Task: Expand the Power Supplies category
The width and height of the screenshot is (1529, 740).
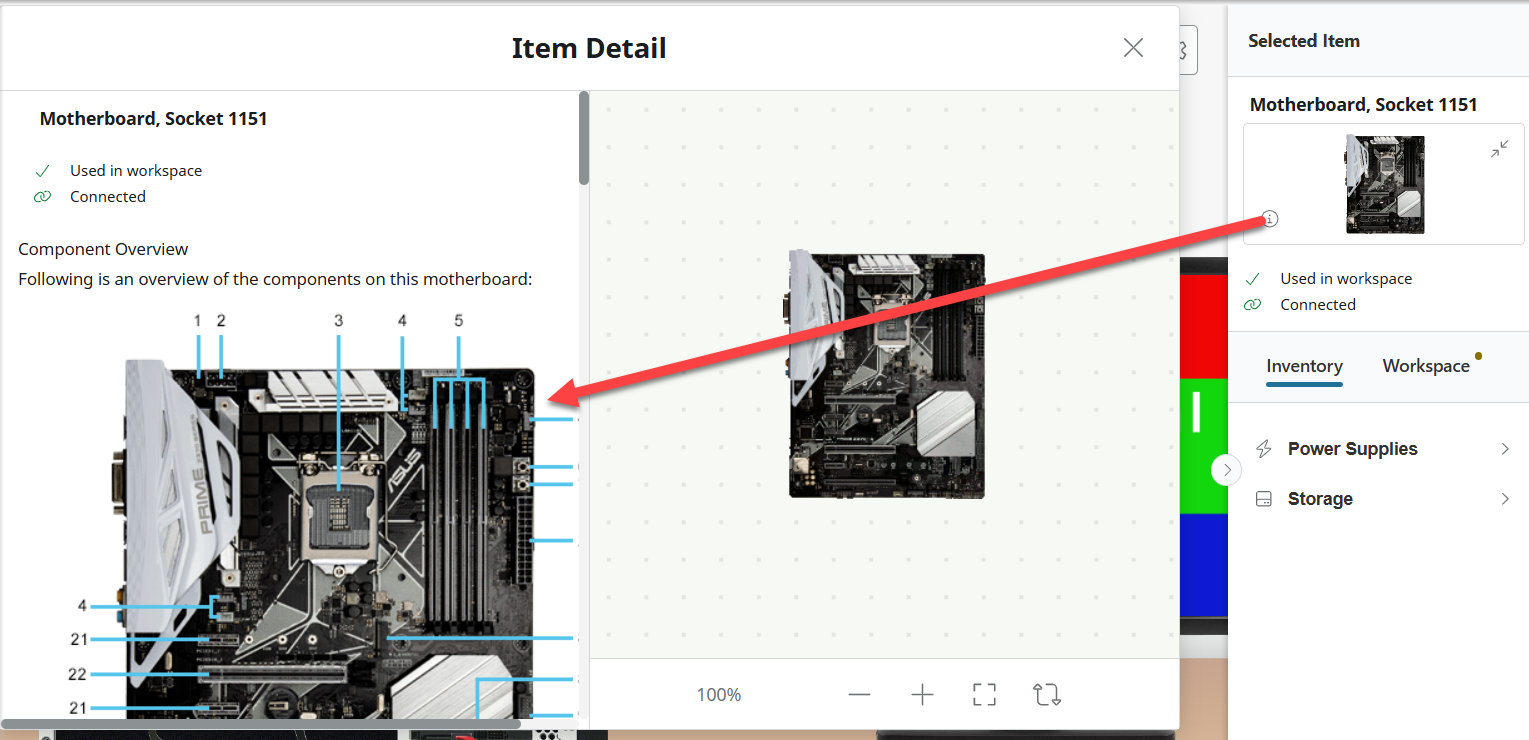Action: (x=1385, y=449)
